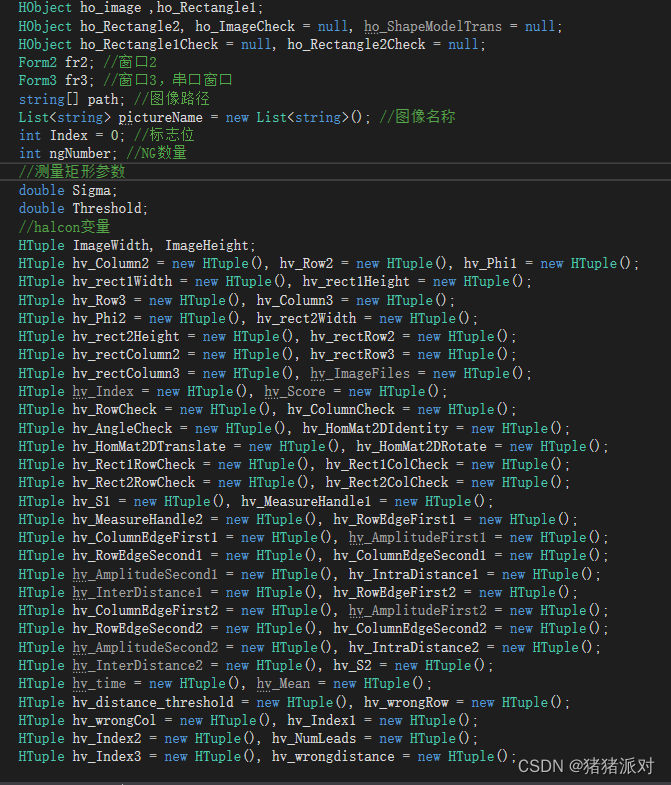Click the hv_Index1 variable
This screenshot has height=785, width=671.
[x=322, y=721]
